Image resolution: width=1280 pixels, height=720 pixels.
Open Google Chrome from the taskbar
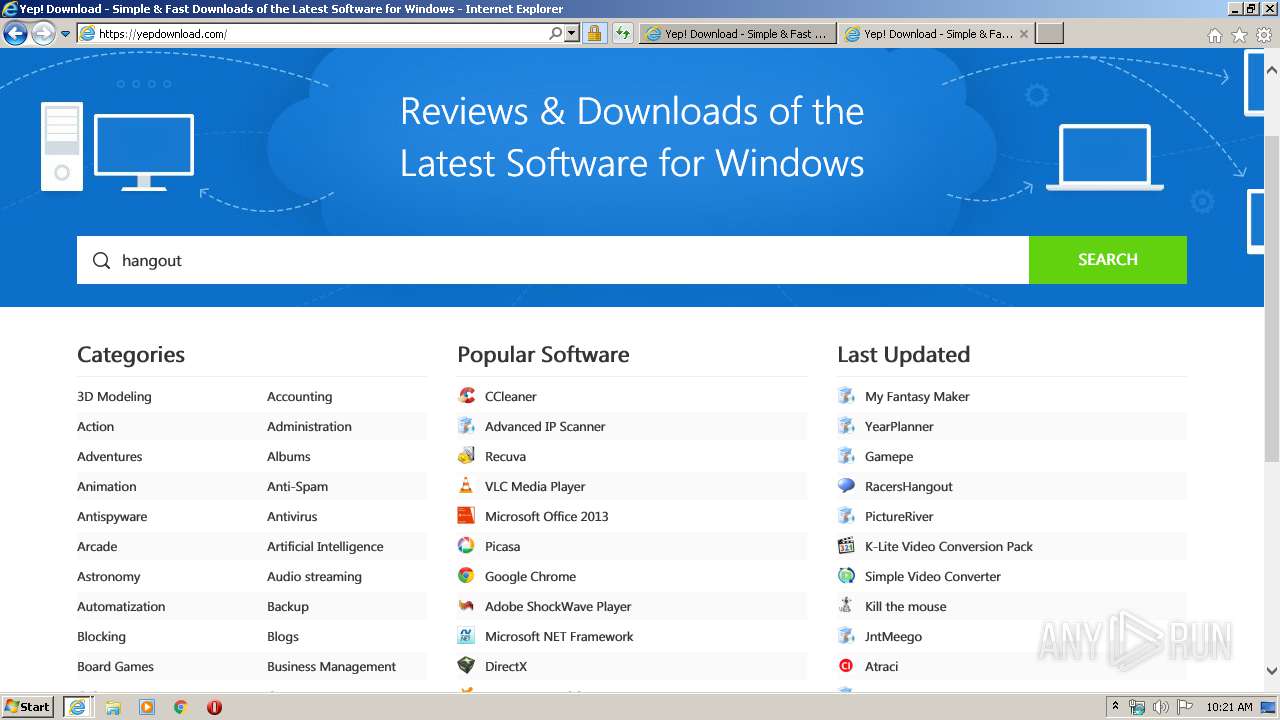(x=180, y=707)
